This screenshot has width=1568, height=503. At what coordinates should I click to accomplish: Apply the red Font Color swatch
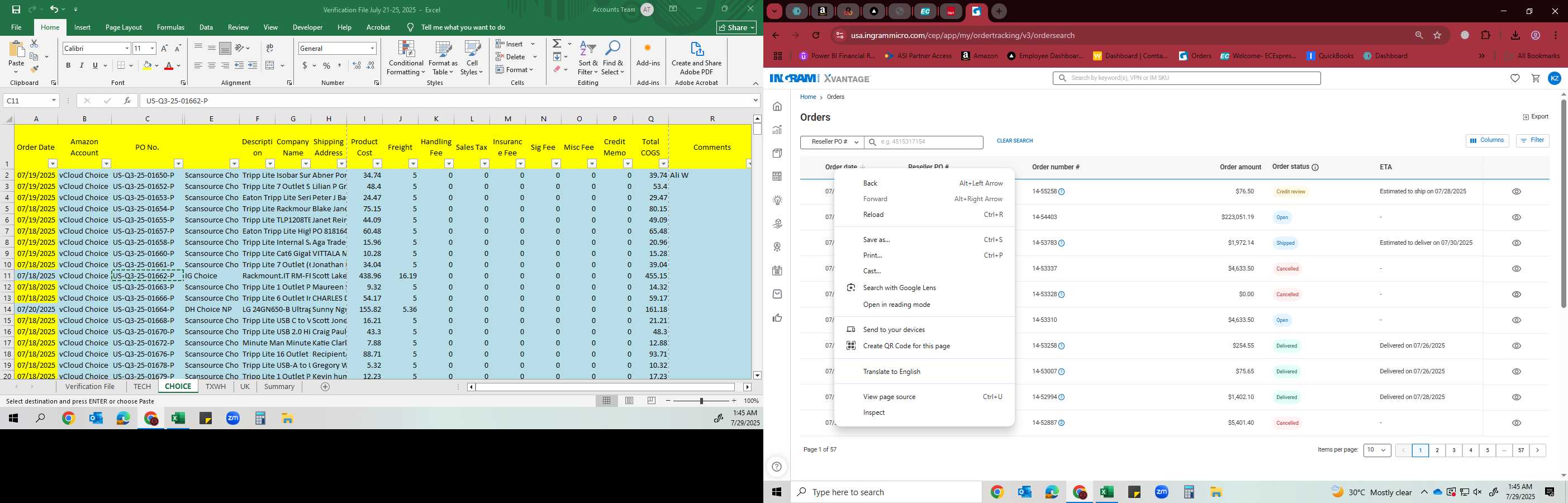169,65
